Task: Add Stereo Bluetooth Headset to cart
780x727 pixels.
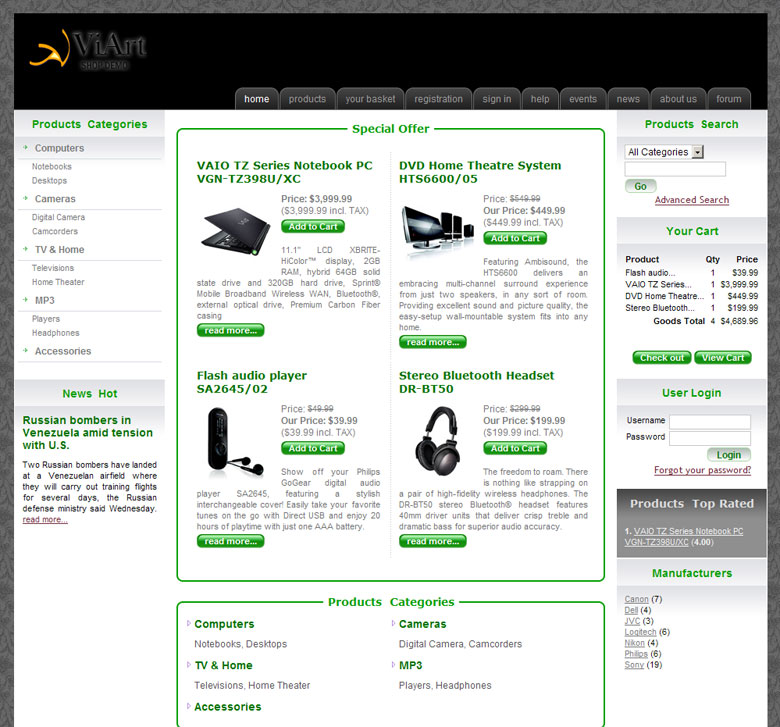Action: coord(515,448)
